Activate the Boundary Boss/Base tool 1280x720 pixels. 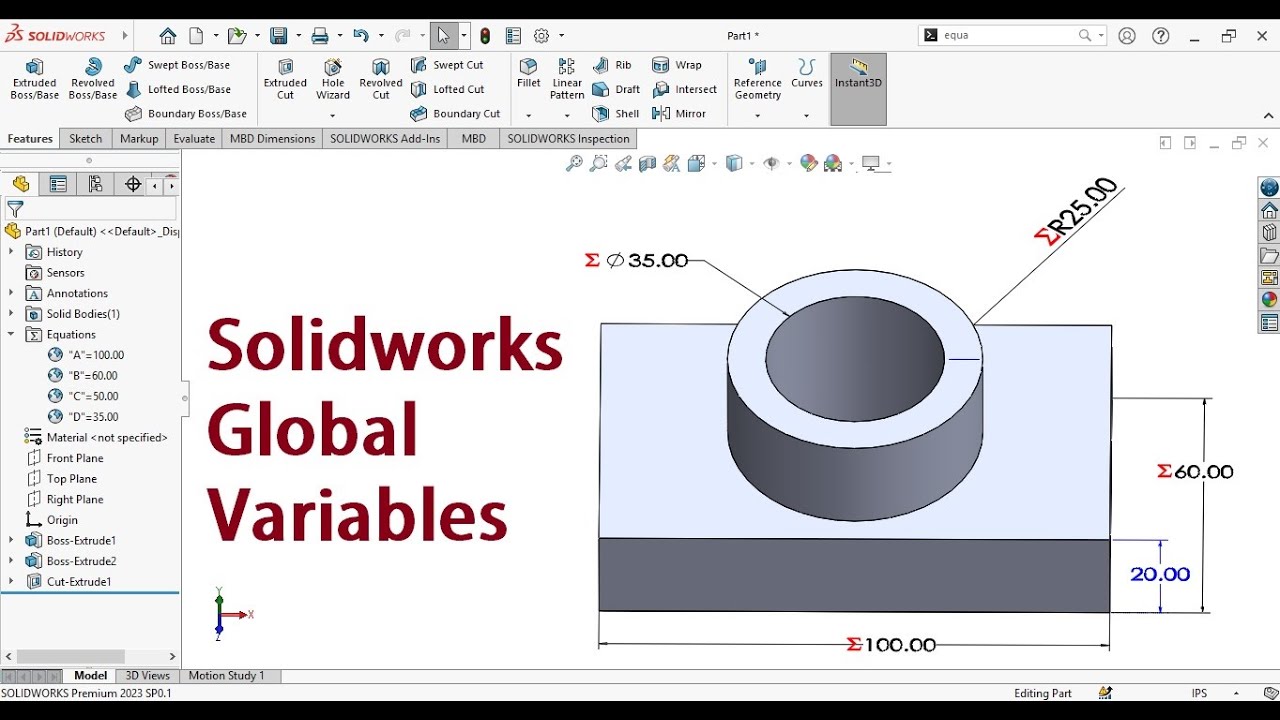click(186, 114)
